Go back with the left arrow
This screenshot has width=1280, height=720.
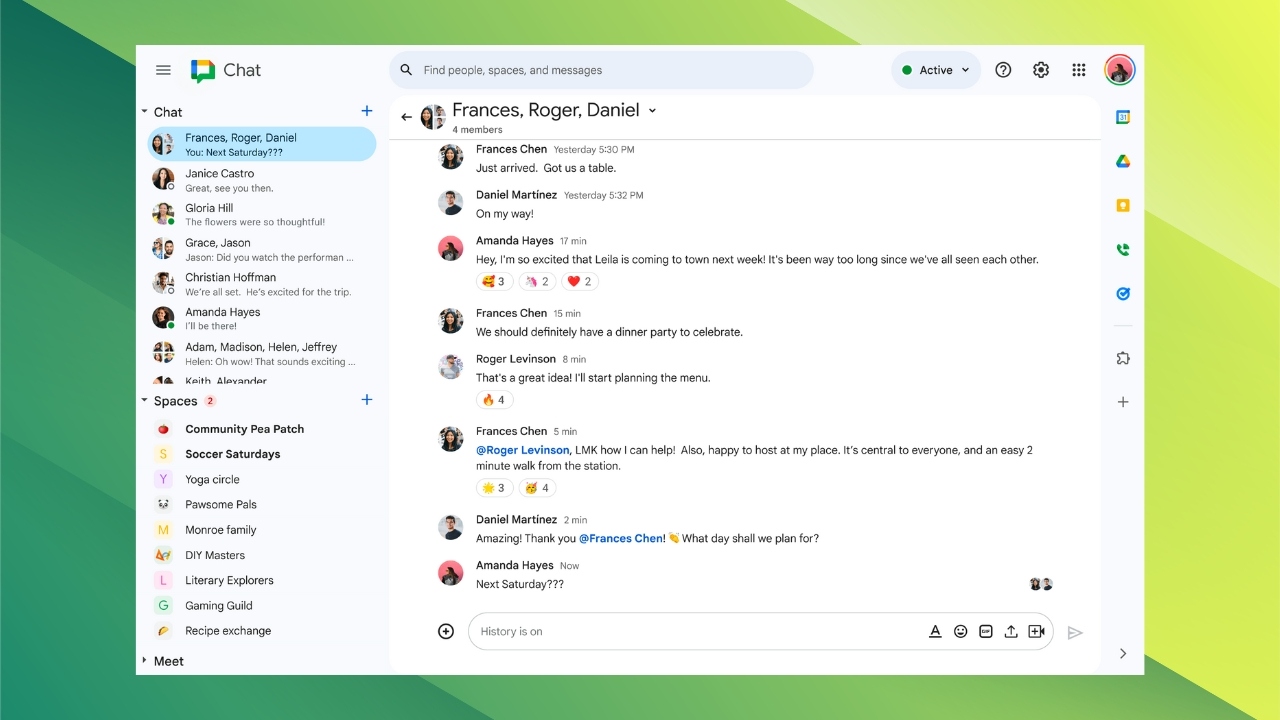(406, 117)
